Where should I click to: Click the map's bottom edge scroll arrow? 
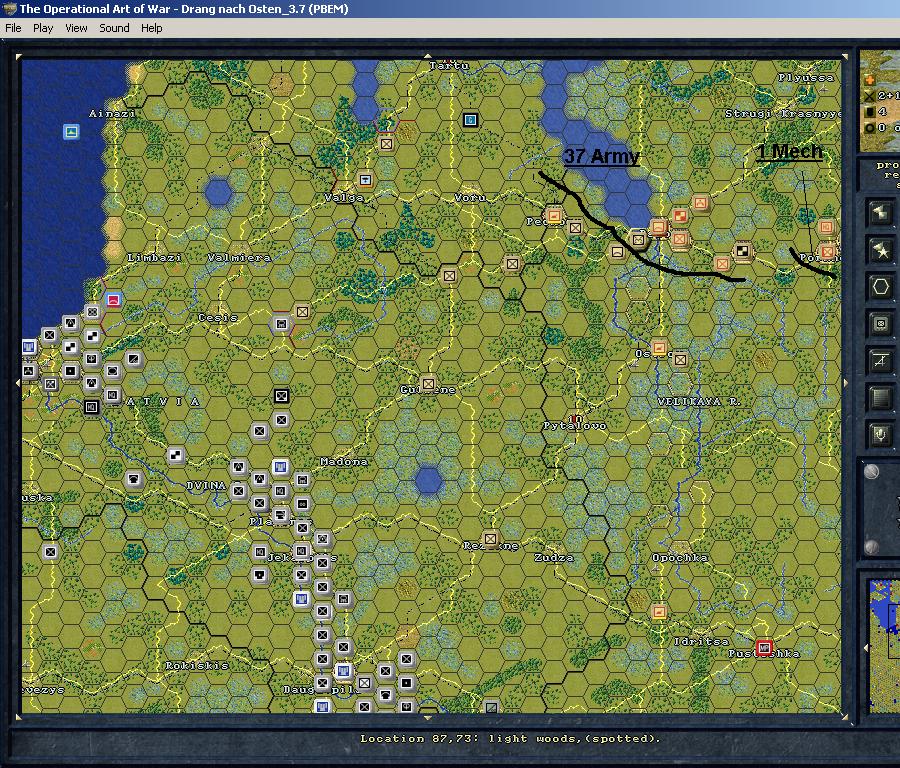428,717
